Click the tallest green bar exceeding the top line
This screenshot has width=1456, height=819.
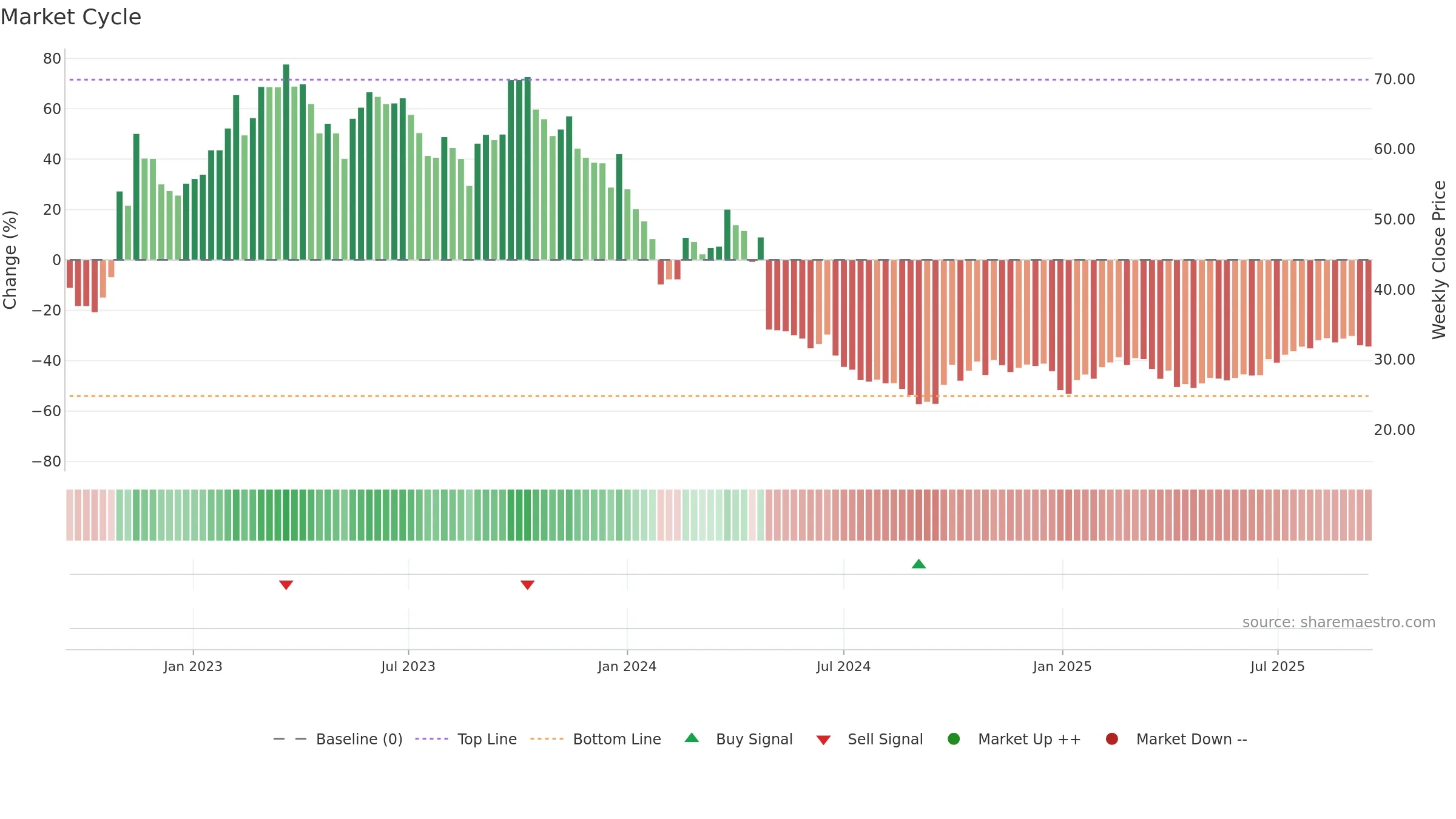(286, 162)
